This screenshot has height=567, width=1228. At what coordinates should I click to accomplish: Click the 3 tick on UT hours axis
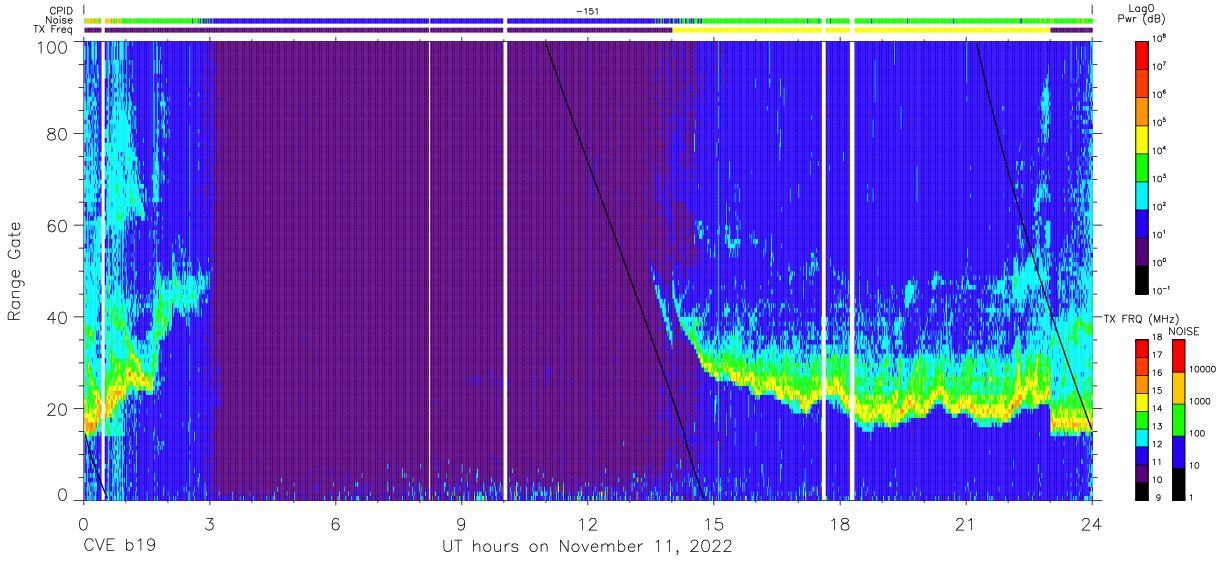[209, 522]
